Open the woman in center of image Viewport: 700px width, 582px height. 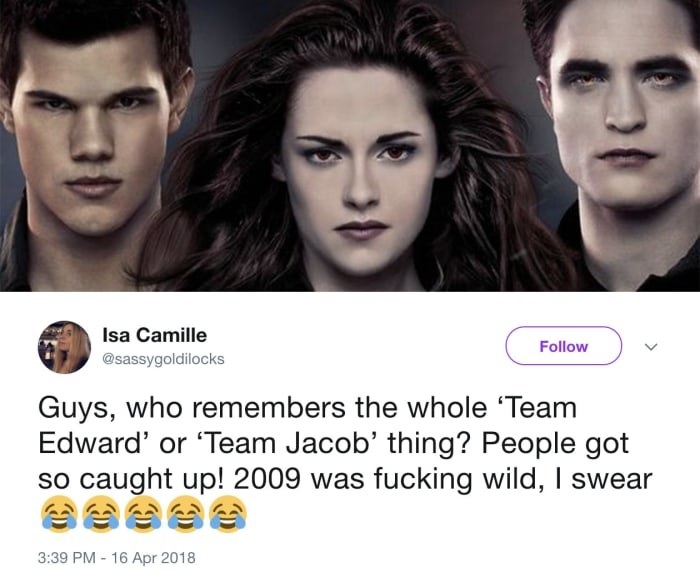357,147
